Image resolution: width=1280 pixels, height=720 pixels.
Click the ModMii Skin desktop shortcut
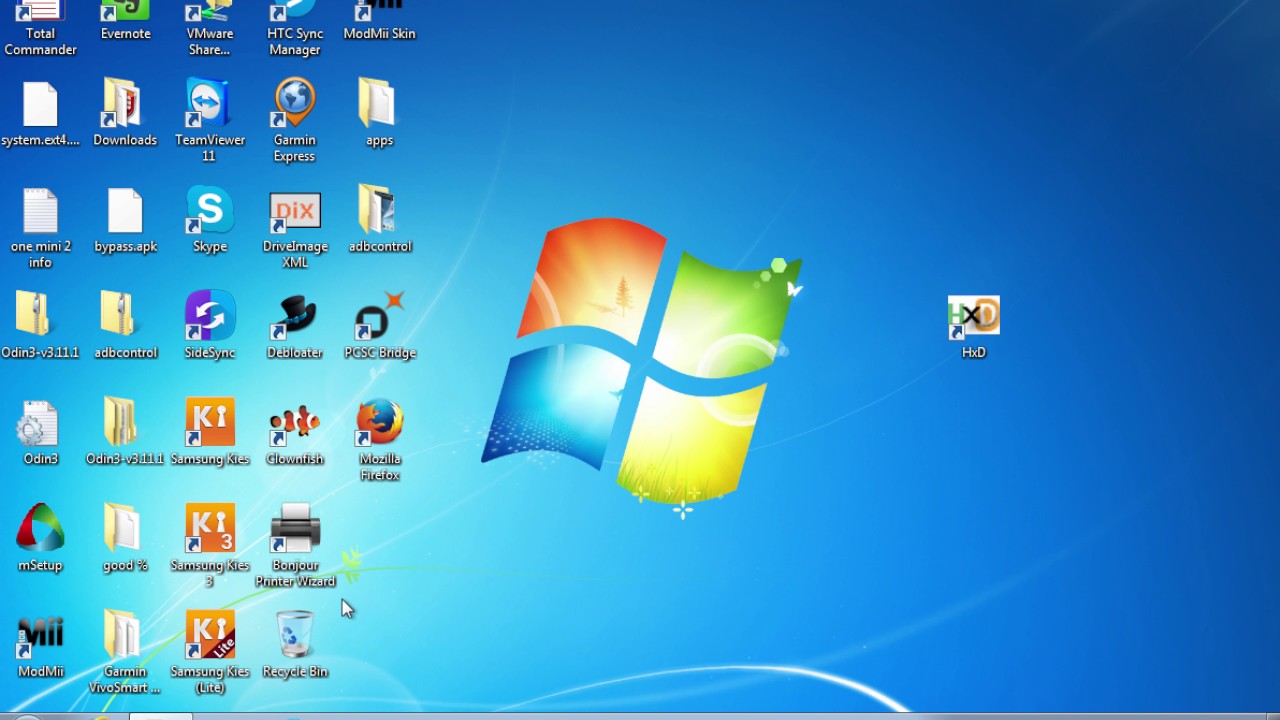[379, 21]
